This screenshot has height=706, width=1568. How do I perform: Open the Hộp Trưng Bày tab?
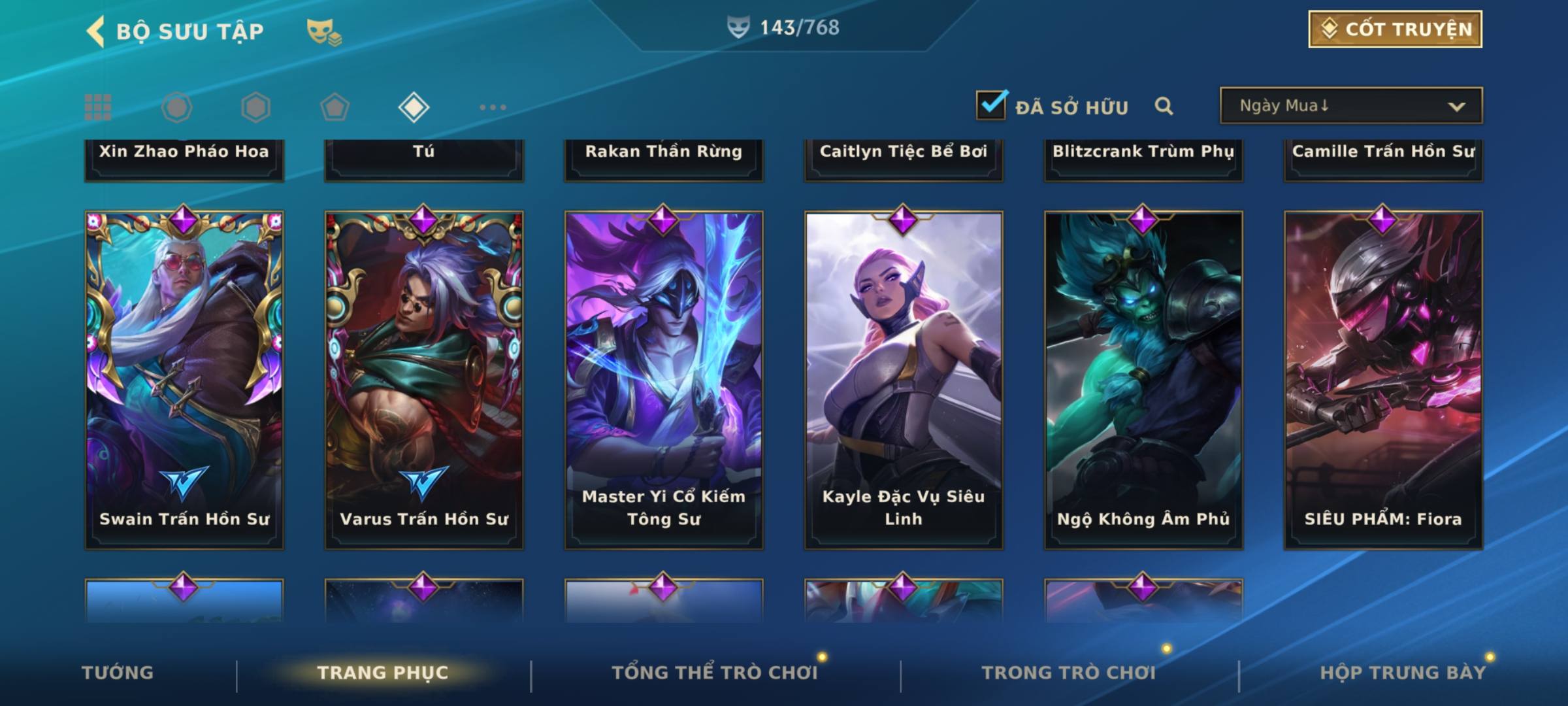tap(1403, 673)
